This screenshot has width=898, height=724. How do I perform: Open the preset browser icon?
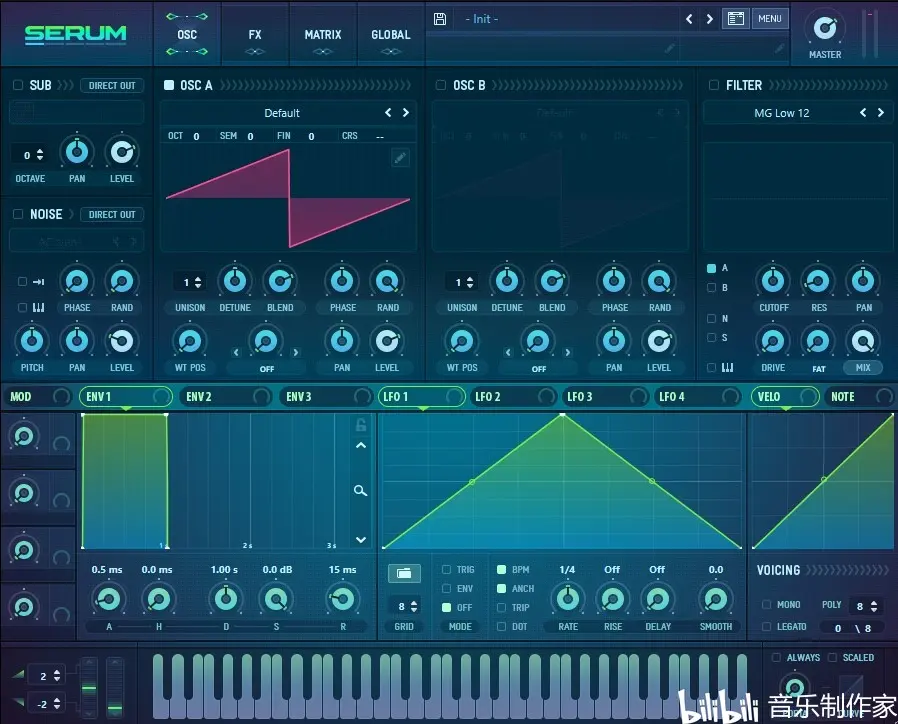(x=735, y=19)
